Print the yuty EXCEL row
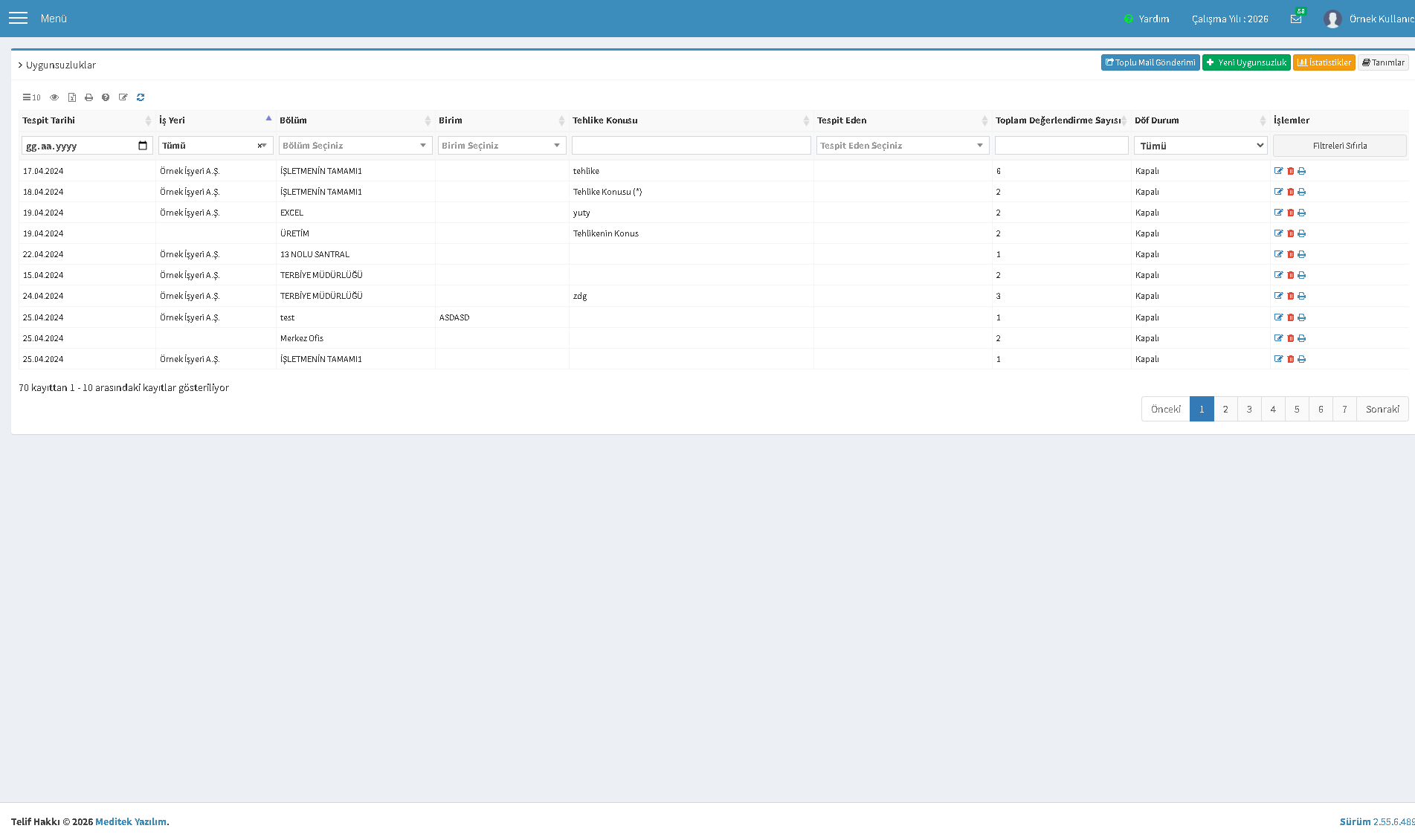The image size is (1415, 840). click(1302, 213)
